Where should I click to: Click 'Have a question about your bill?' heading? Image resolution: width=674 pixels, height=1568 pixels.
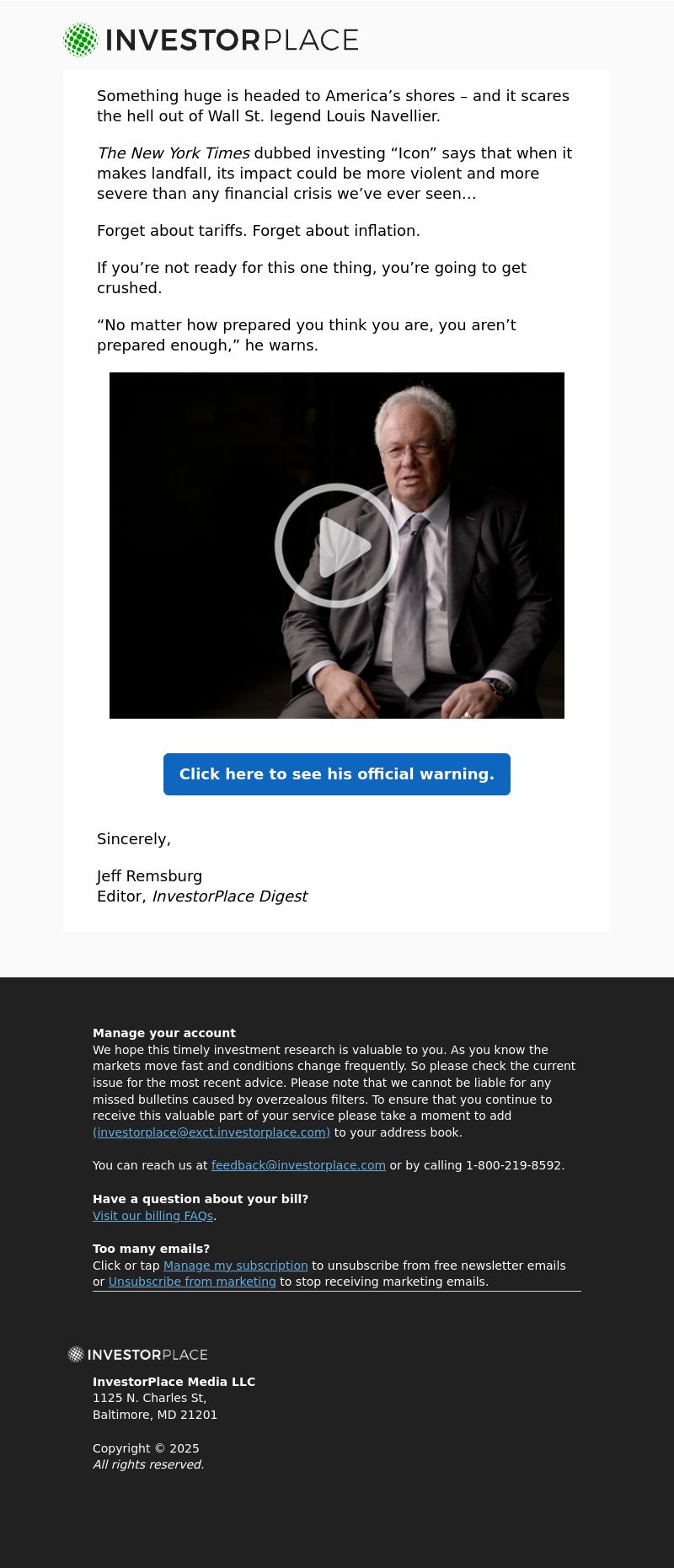[201, 1199]
